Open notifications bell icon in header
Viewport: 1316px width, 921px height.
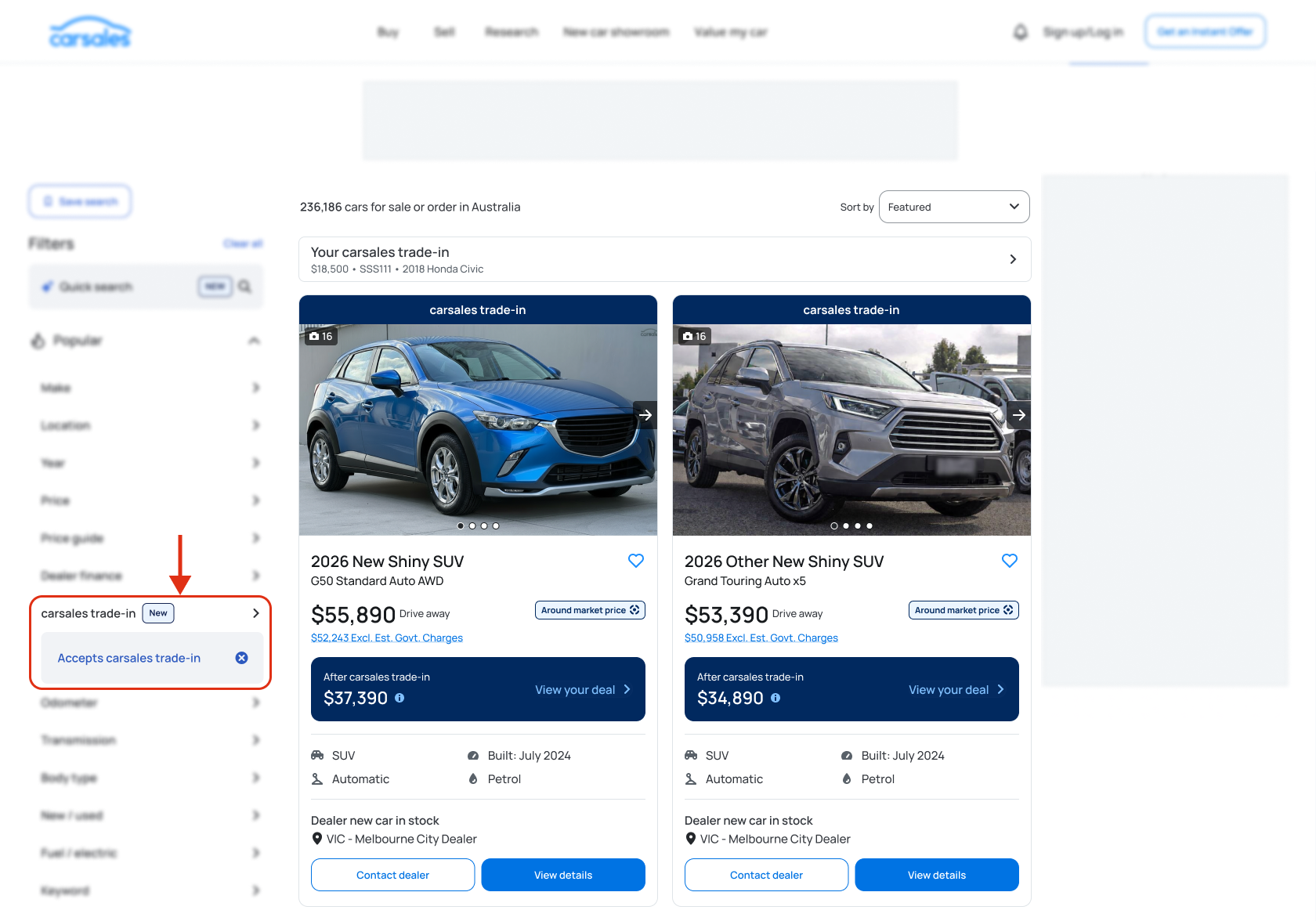coord(1020,32)
